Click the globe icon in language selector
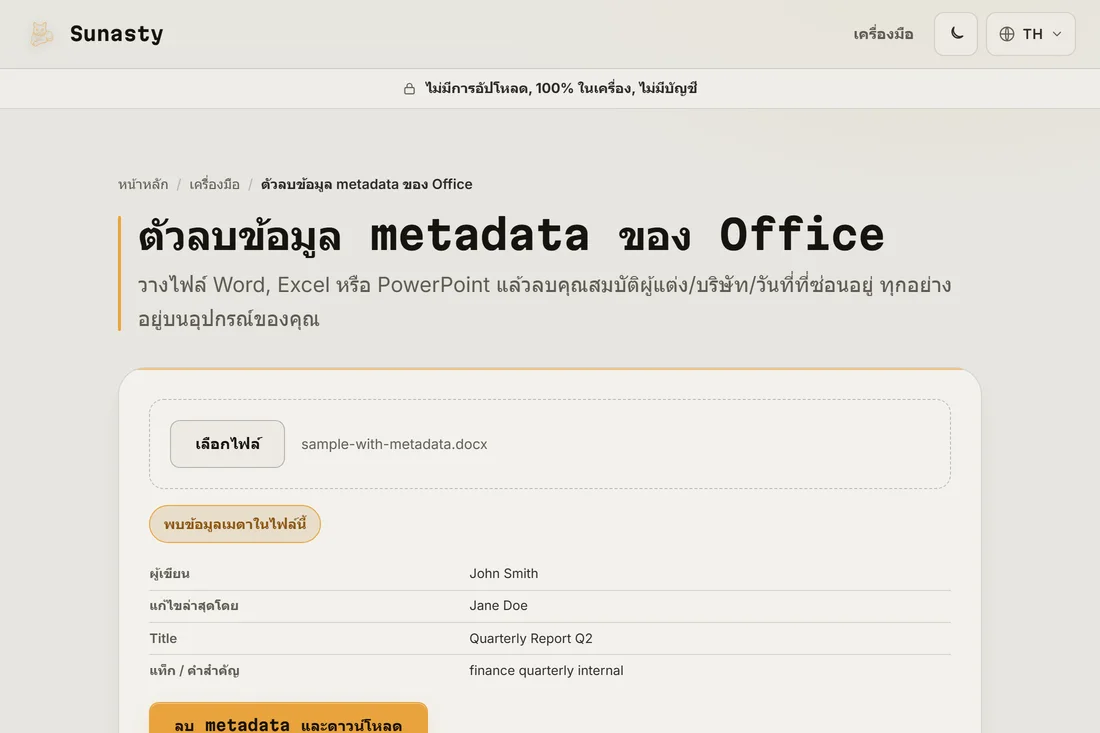 (1007, 34)
